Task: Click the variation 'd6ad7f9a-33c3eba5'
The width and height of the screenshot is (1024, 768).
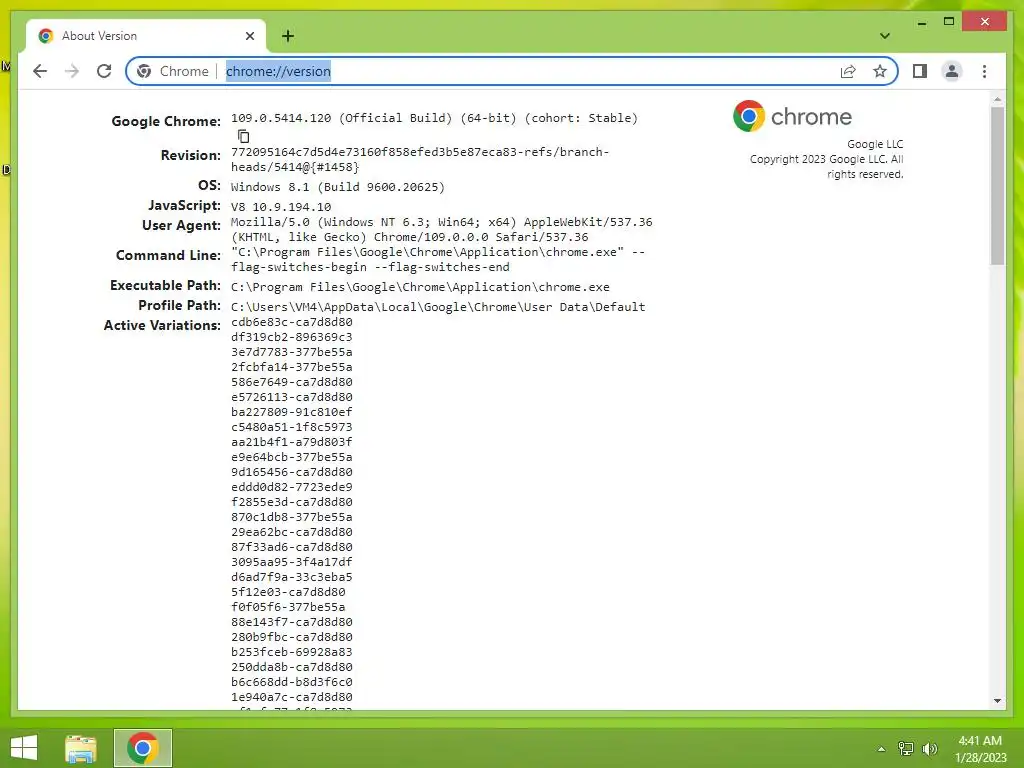Action: (291, 577)
